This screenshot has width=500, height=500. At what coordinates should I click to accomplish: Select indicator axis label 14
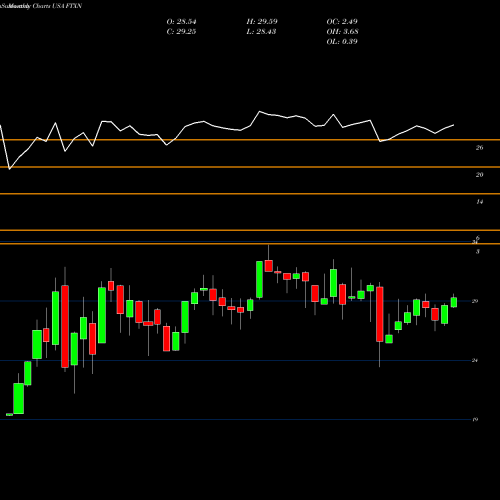(479, 202)
